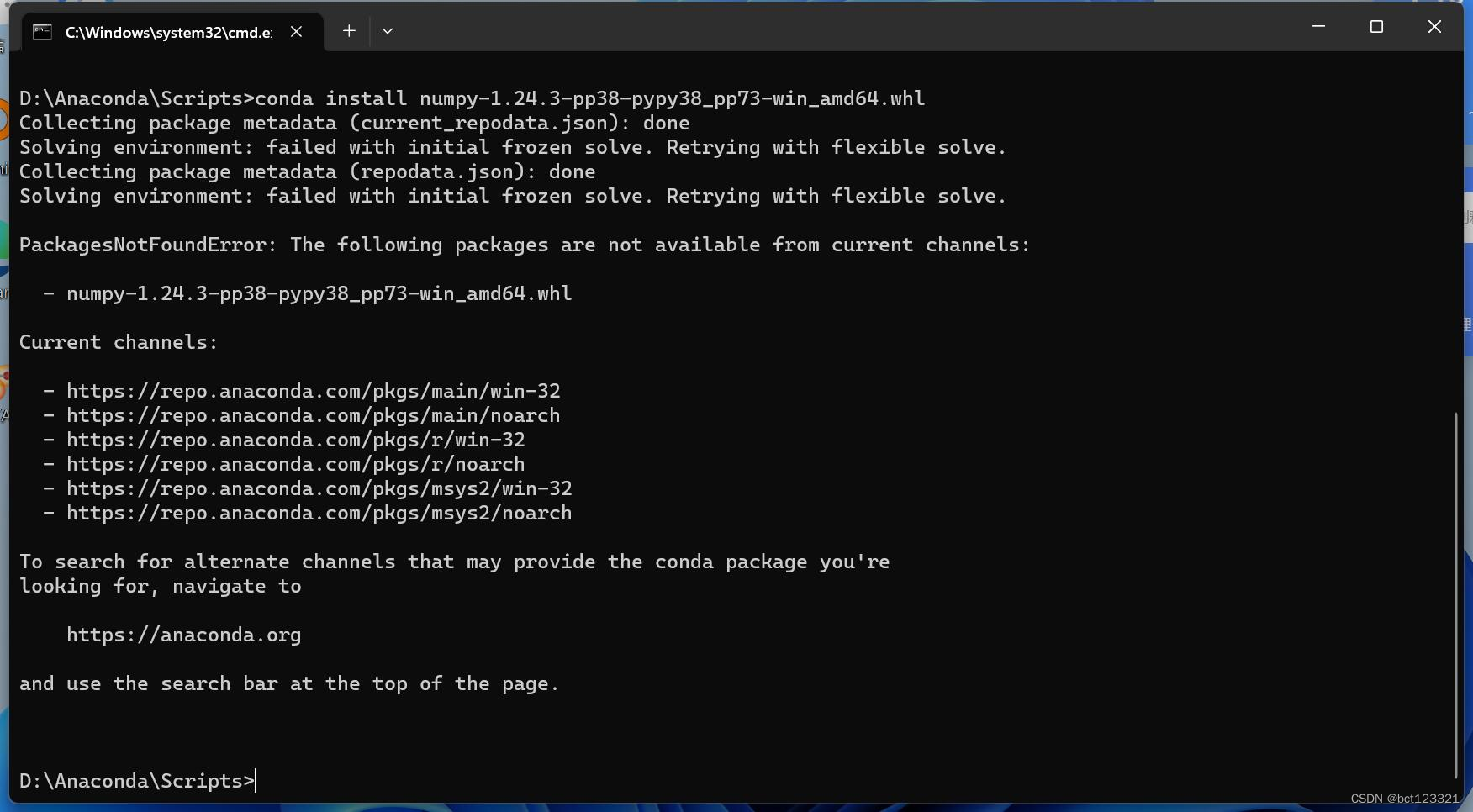Close the cmd.exe tab

296,31
